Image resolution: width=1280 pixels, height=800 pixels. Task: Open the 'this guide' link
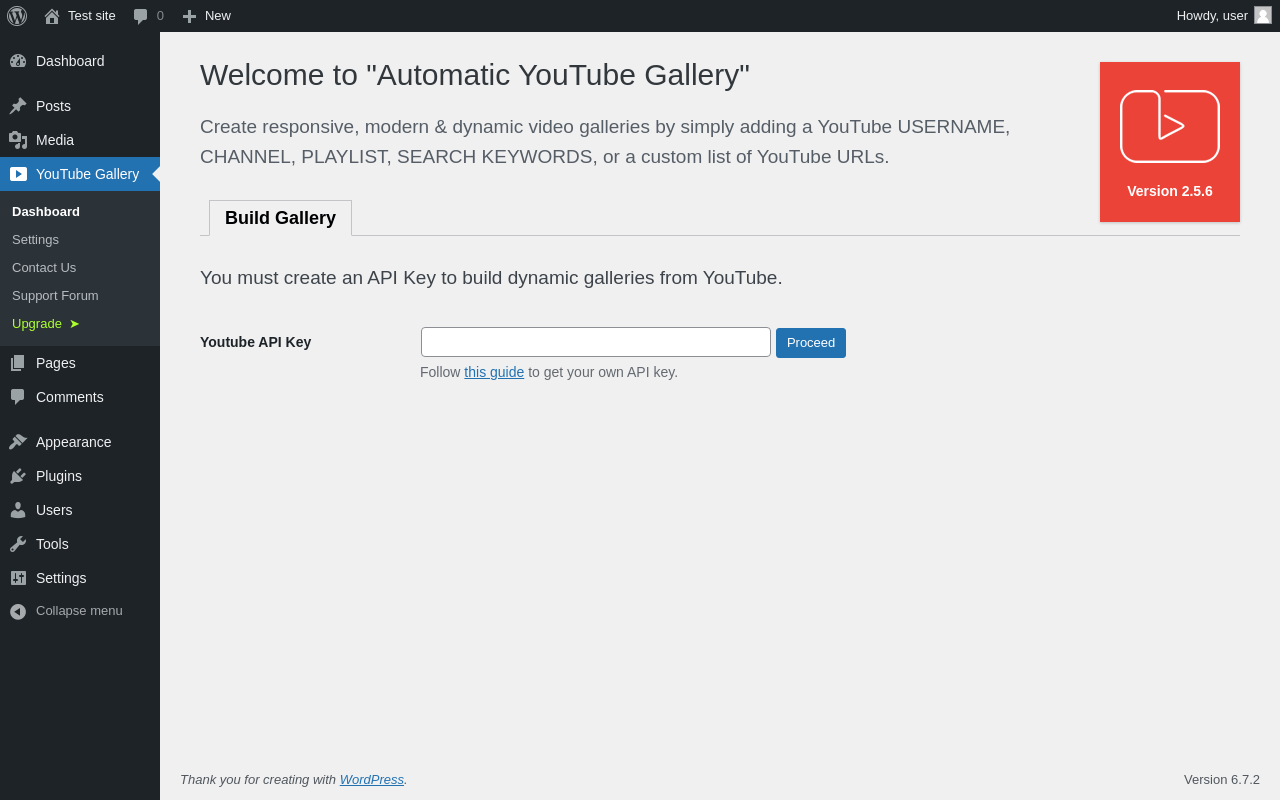(494, 372)
